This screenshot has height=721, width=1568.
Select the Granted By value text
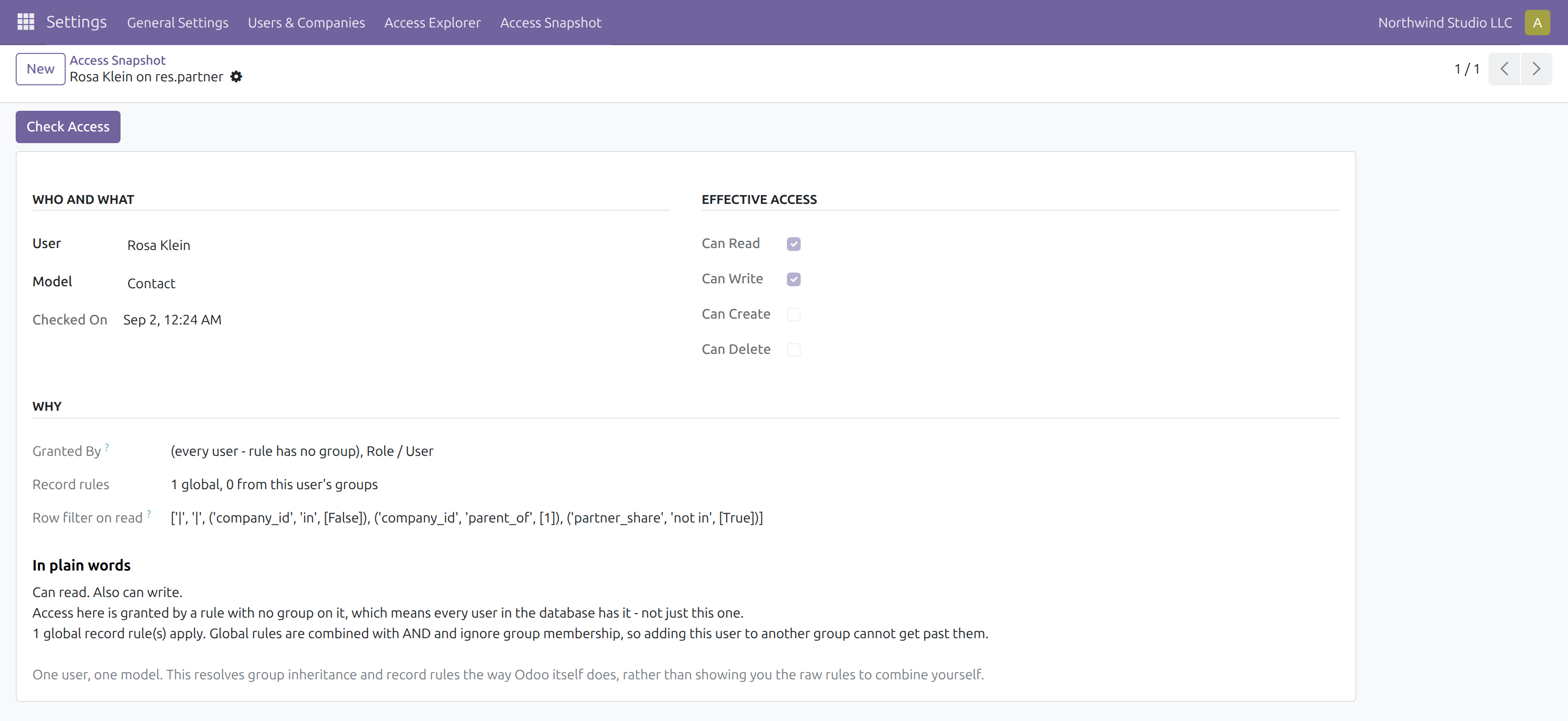(x=302, y=451)
